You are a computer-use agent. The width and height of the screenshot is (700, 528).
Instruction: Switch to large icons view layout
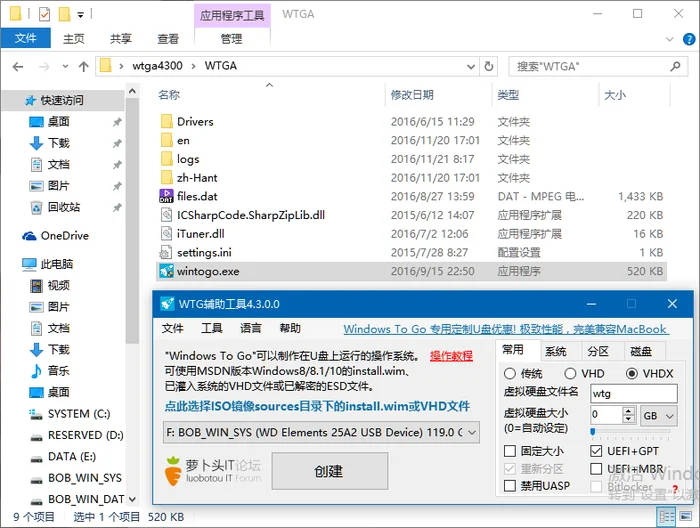686,517
